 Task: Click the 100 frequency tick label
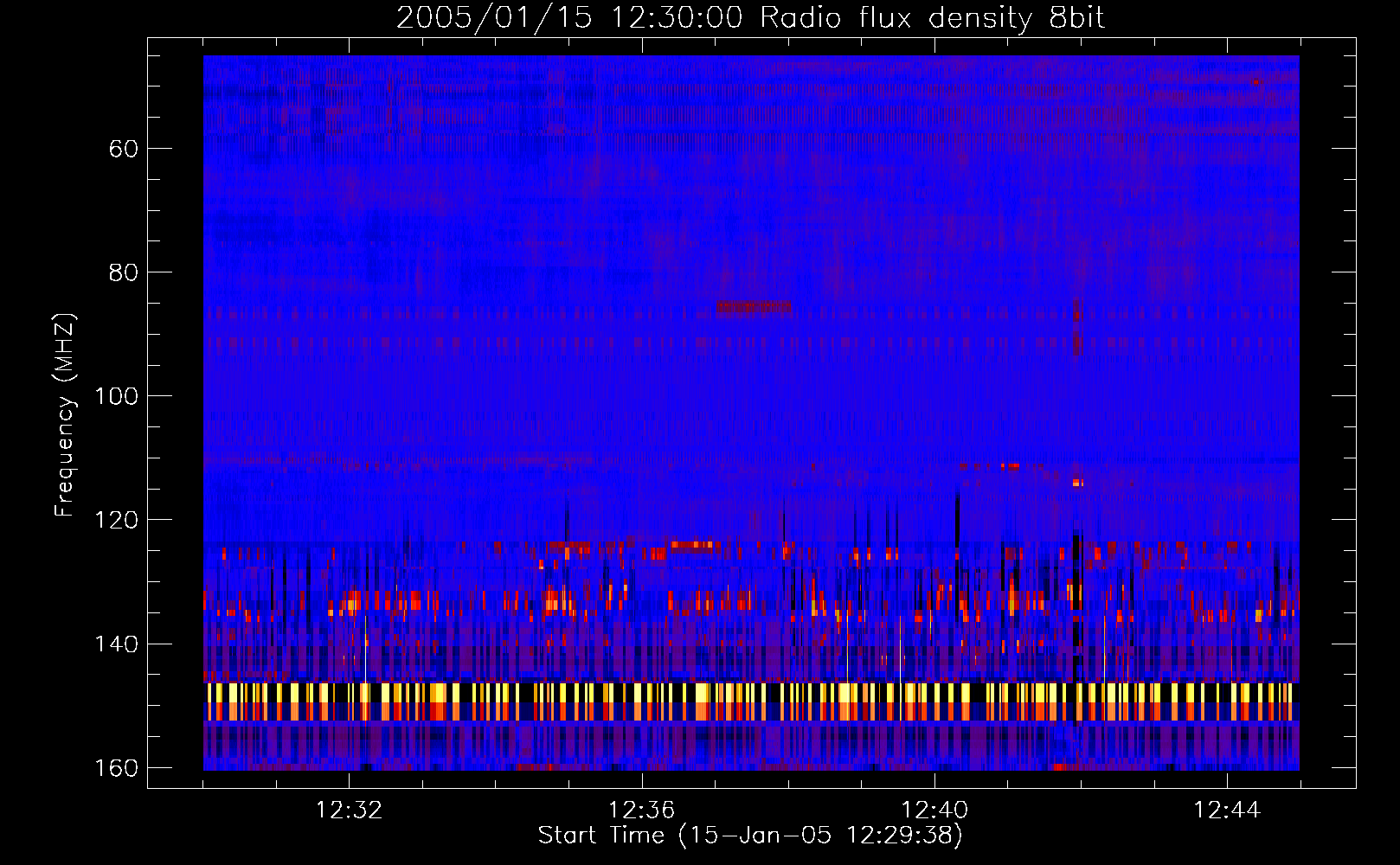[x=116, y=396]
